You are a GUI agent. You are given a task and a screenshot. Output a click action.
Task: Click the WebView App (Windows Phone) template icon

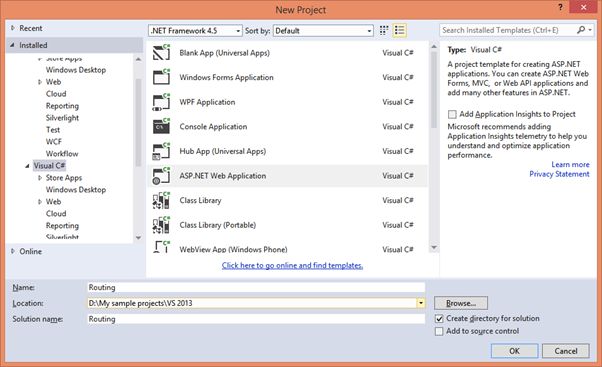(x=161, y=247)
